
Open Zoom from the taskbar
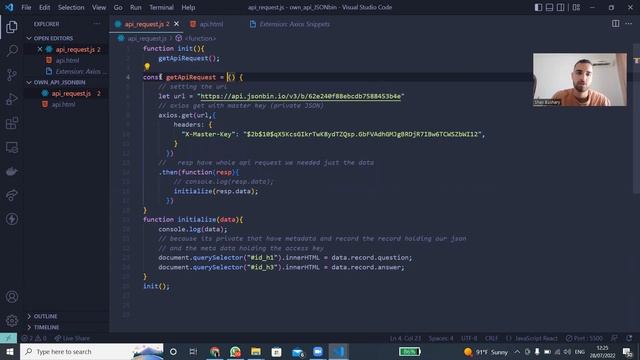318,352
